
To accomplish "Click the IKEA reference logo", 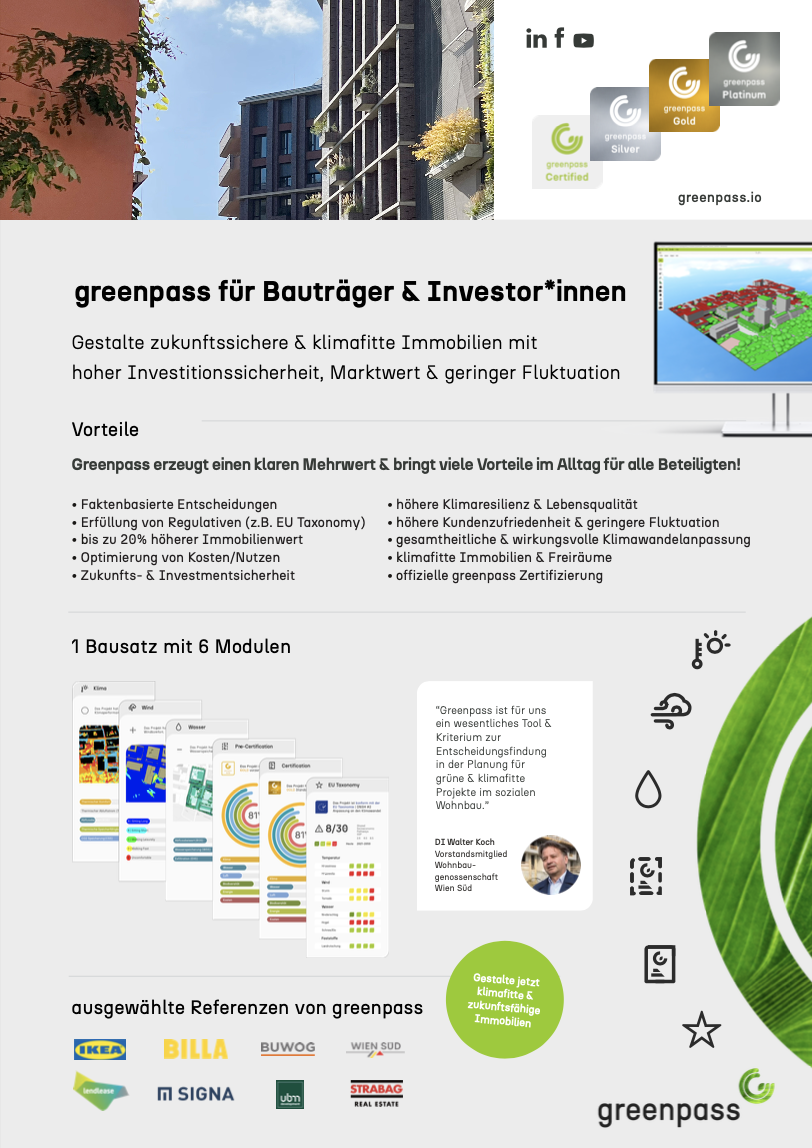I will (x=100, y=1049).
